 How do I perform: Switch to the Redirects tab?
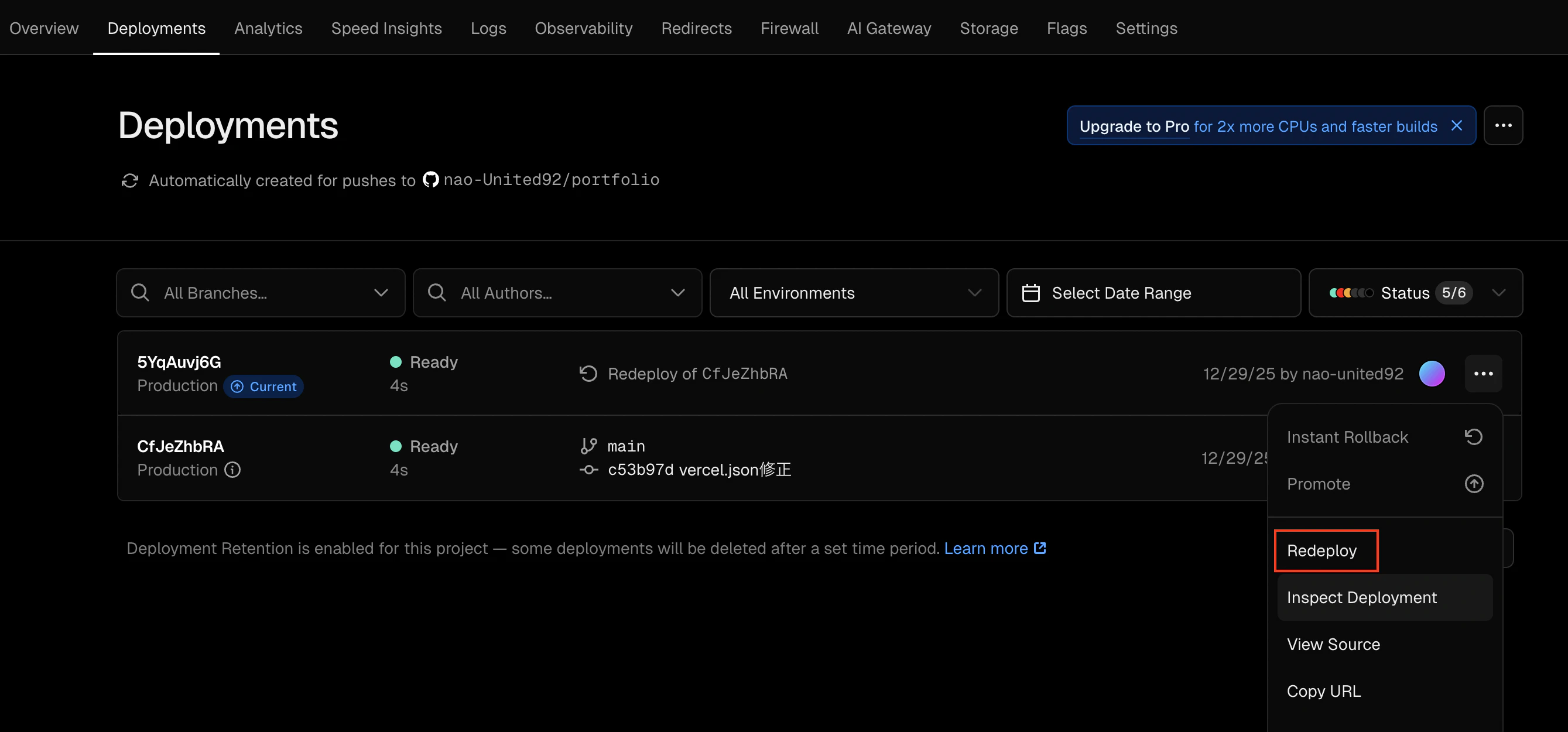(696, 28)
